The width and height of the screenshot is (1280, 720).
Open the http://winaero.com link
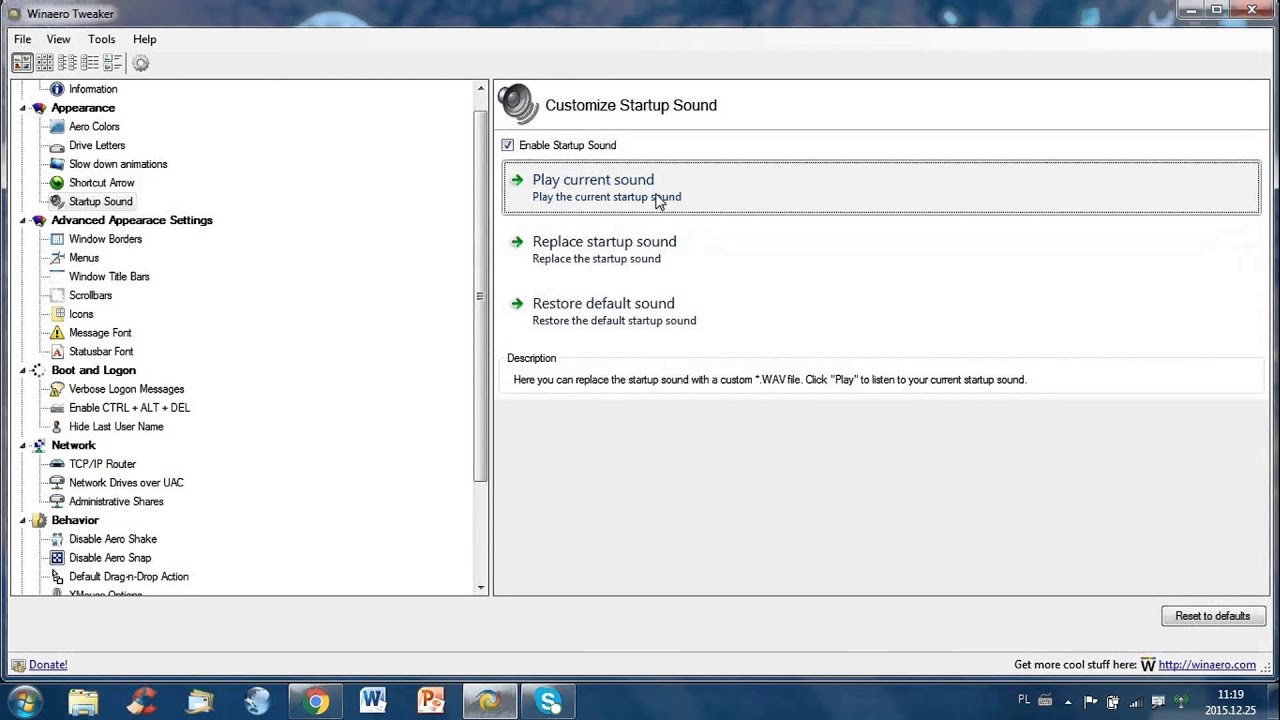point(1207,664)
